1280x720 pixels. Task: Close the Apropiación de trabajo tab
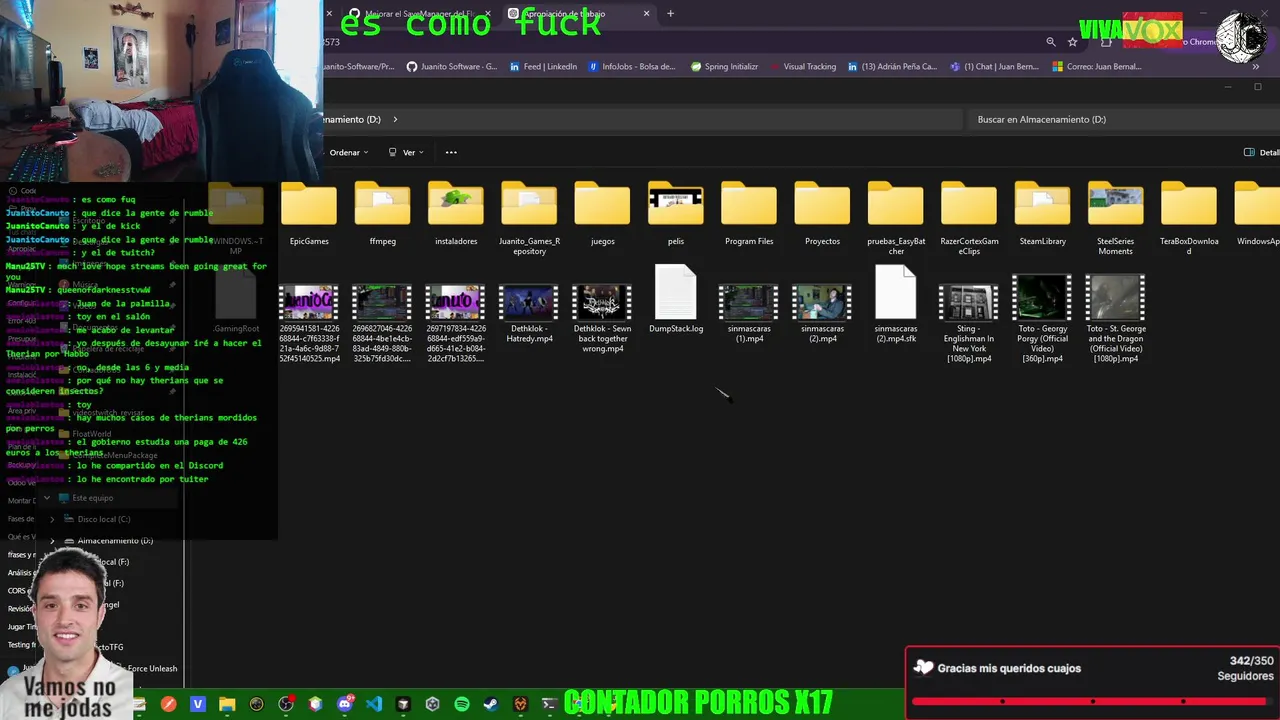click(646, 14)
